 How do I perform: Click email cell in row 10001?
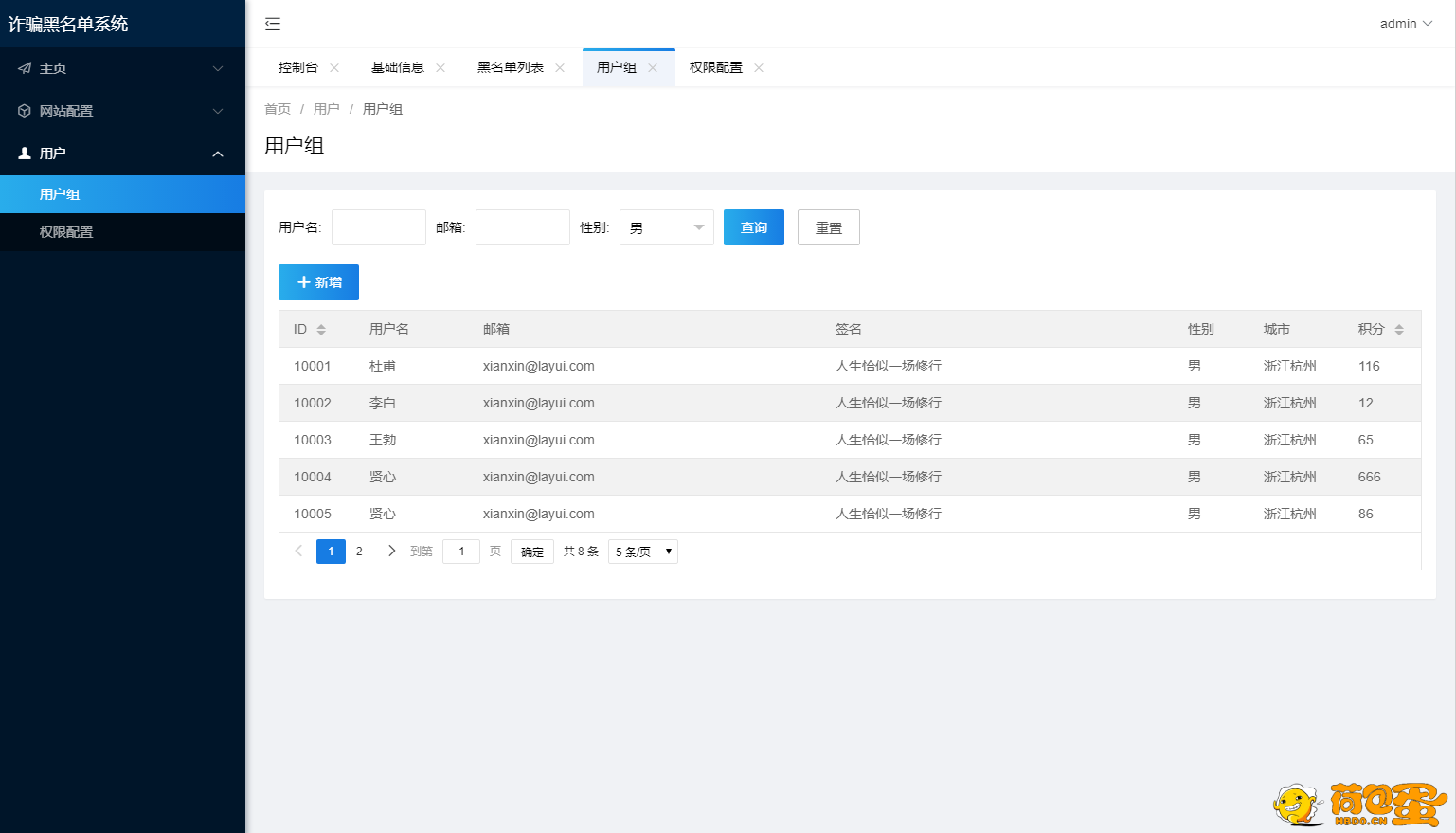(x=539, y=366)
